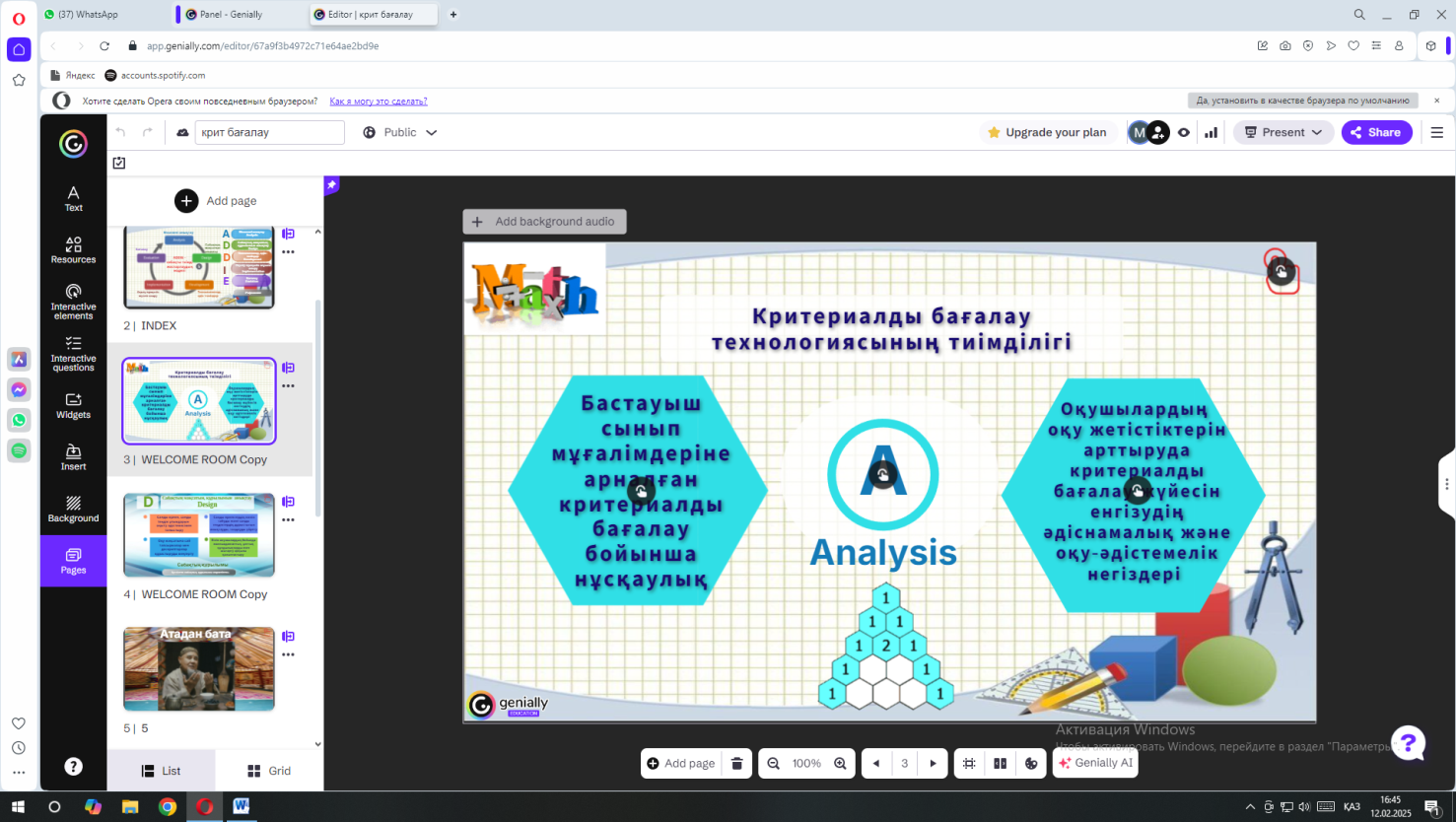Image resolution: width=1456 pixels, height=822 pixels.
Task: Open the checklist icon below the toolbar
Action: click(x=119, y=163)
